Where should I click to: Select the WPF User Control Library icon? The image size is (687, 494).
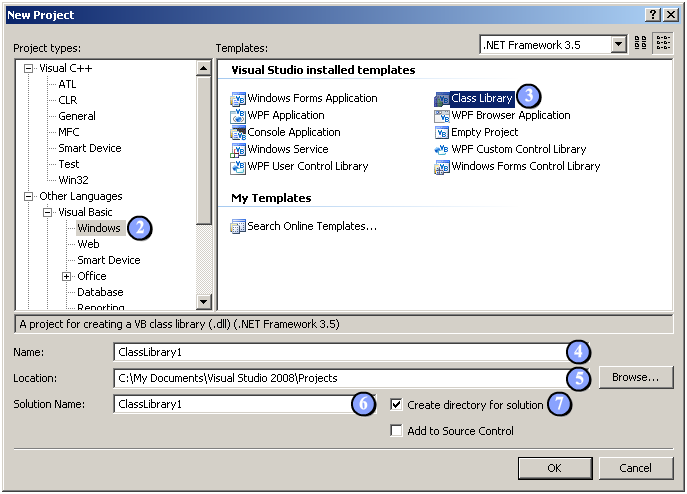tap(238, 167)
